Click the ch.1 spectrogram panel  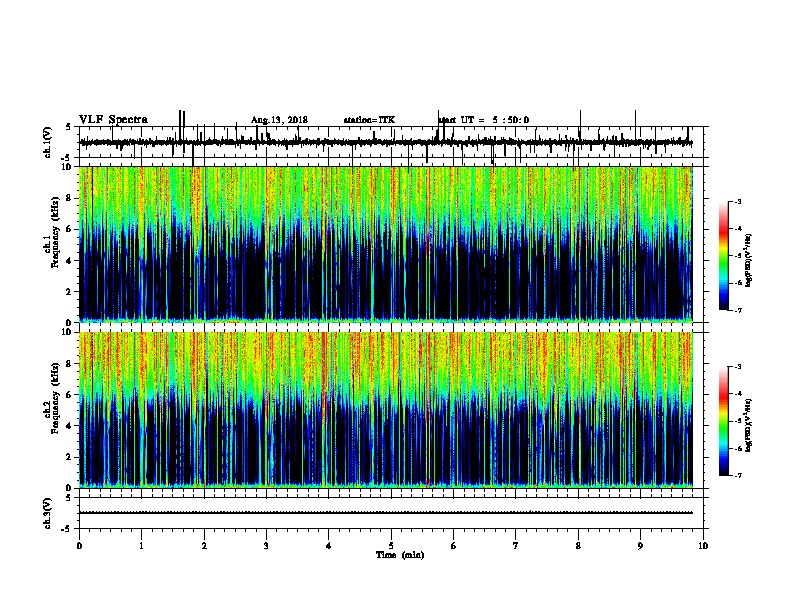pyautogui.click(x=386, y=244)
